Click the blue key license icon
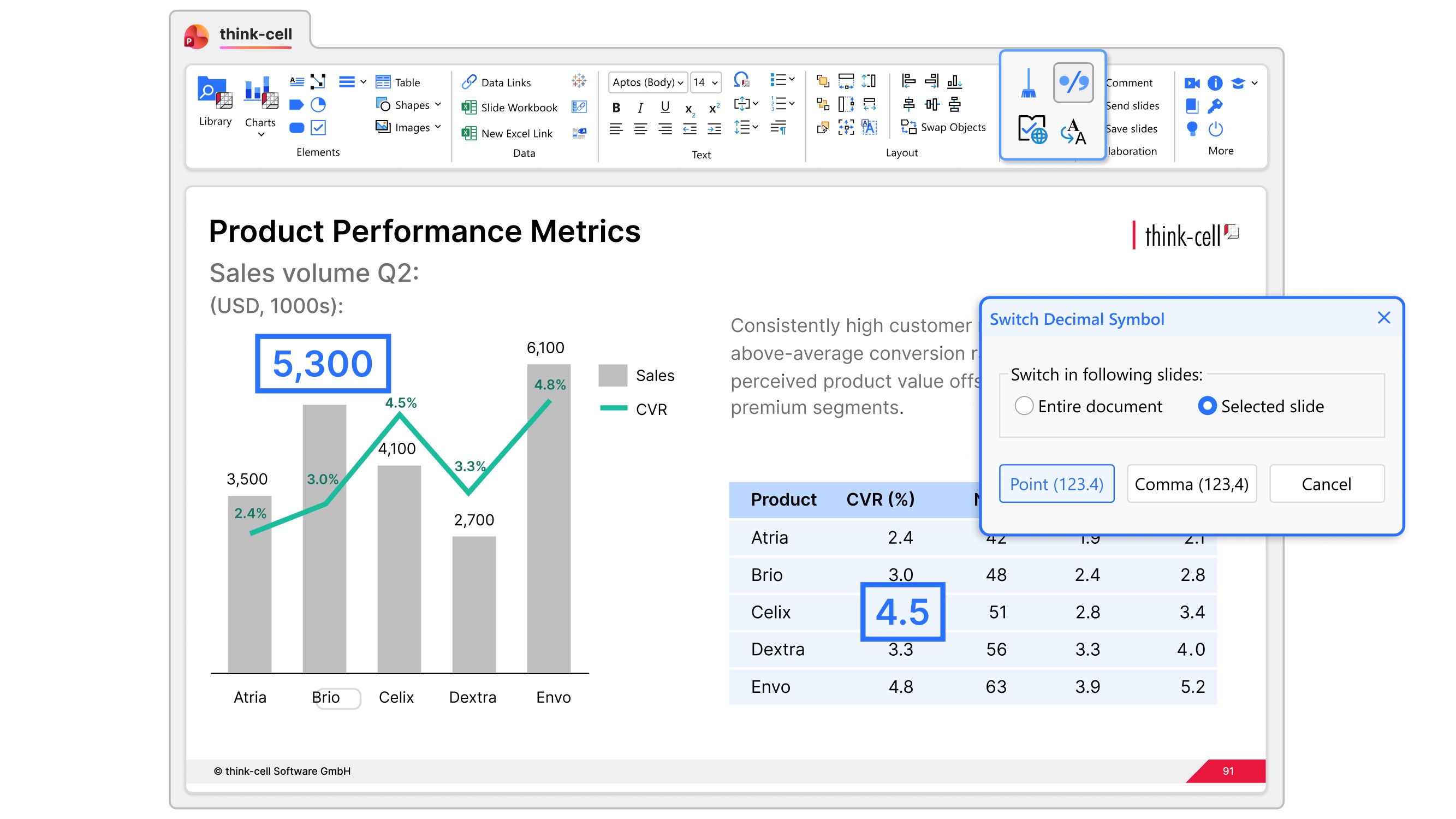The height and width of the screenshot is (819, 1456). pos(1215,106)
